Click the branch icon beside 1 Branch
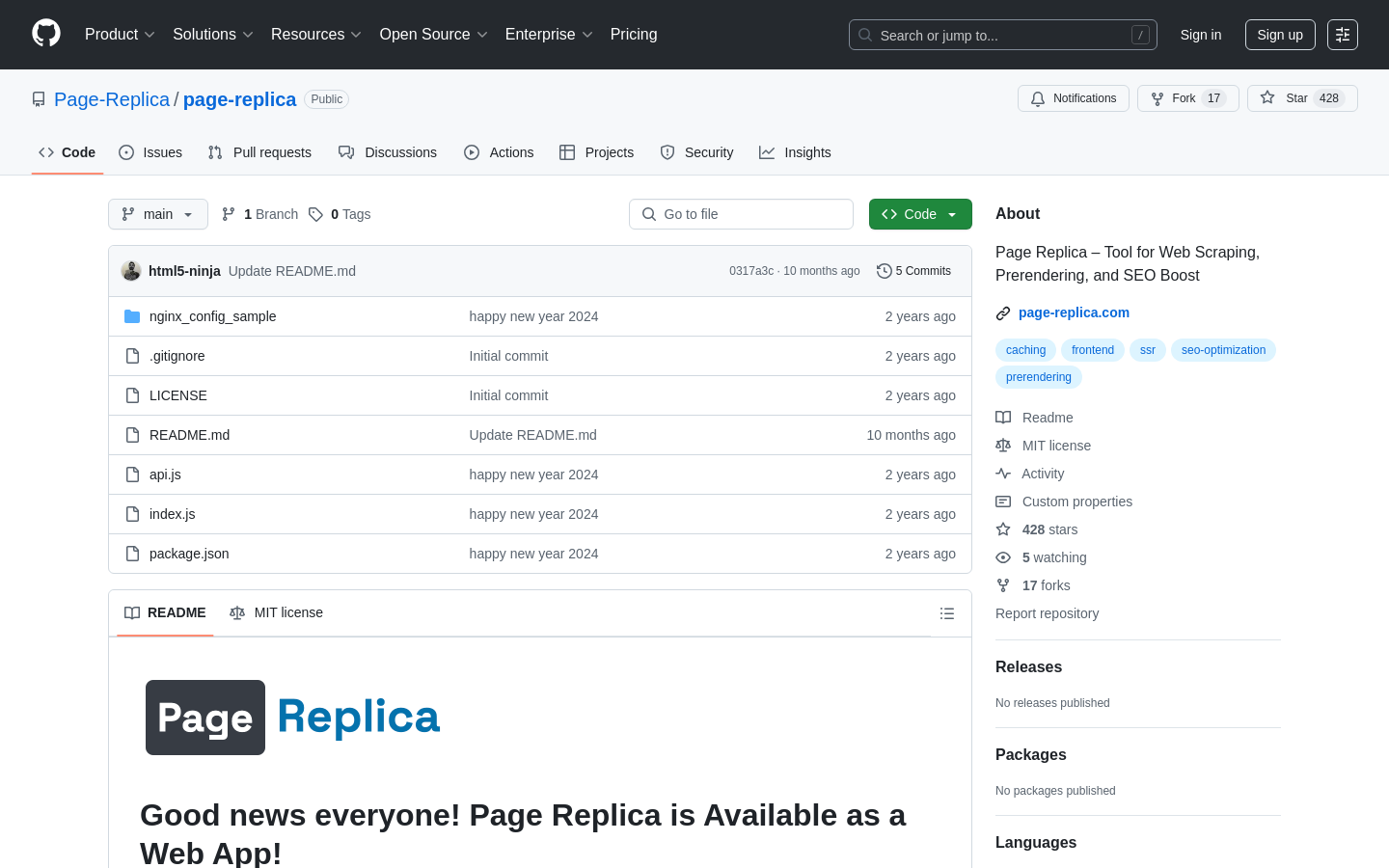Screen dimensions: 1389x868 [229, 214]
